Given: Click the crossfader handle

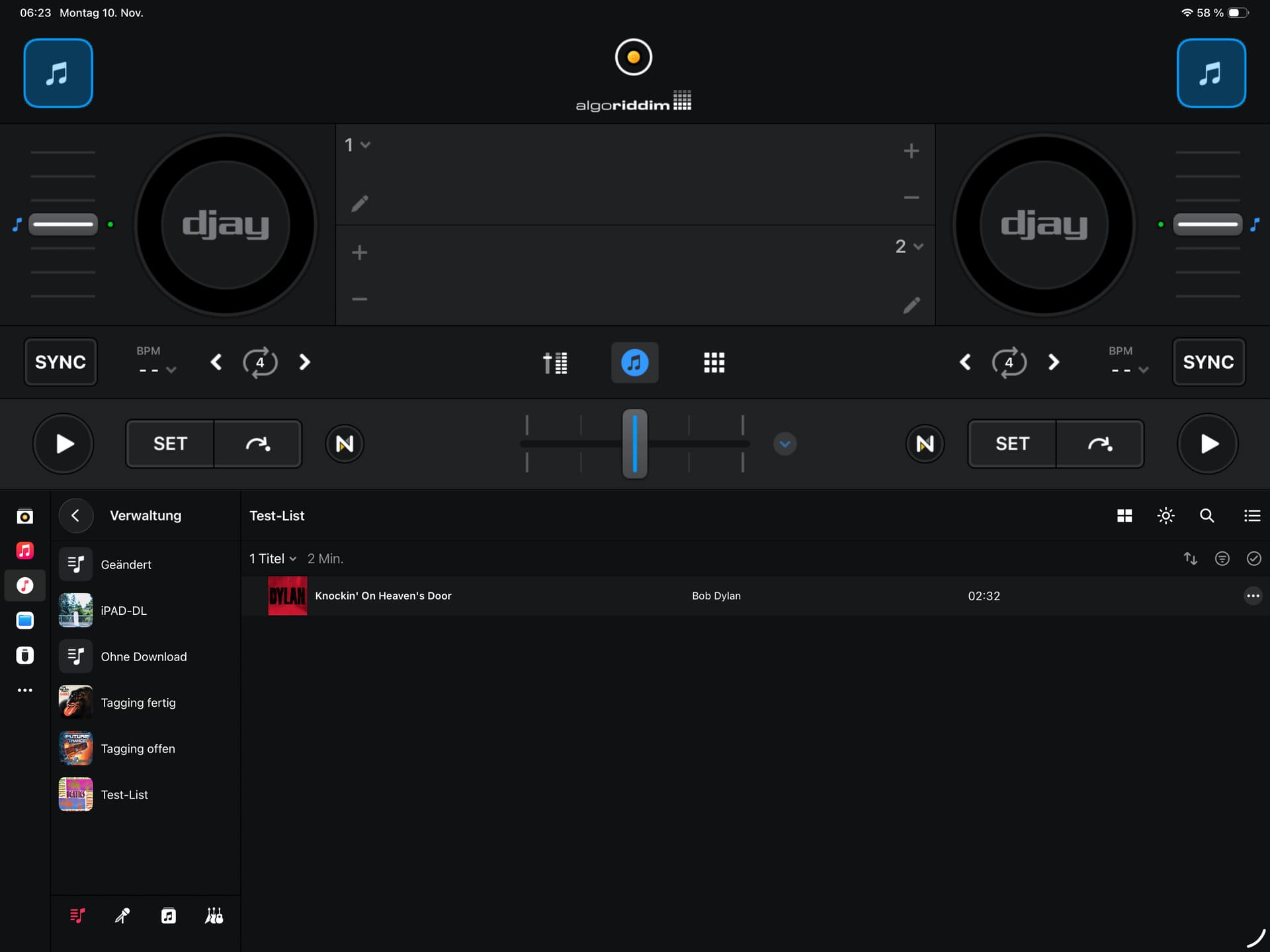Looking at the screenshot, I should 634,444.
